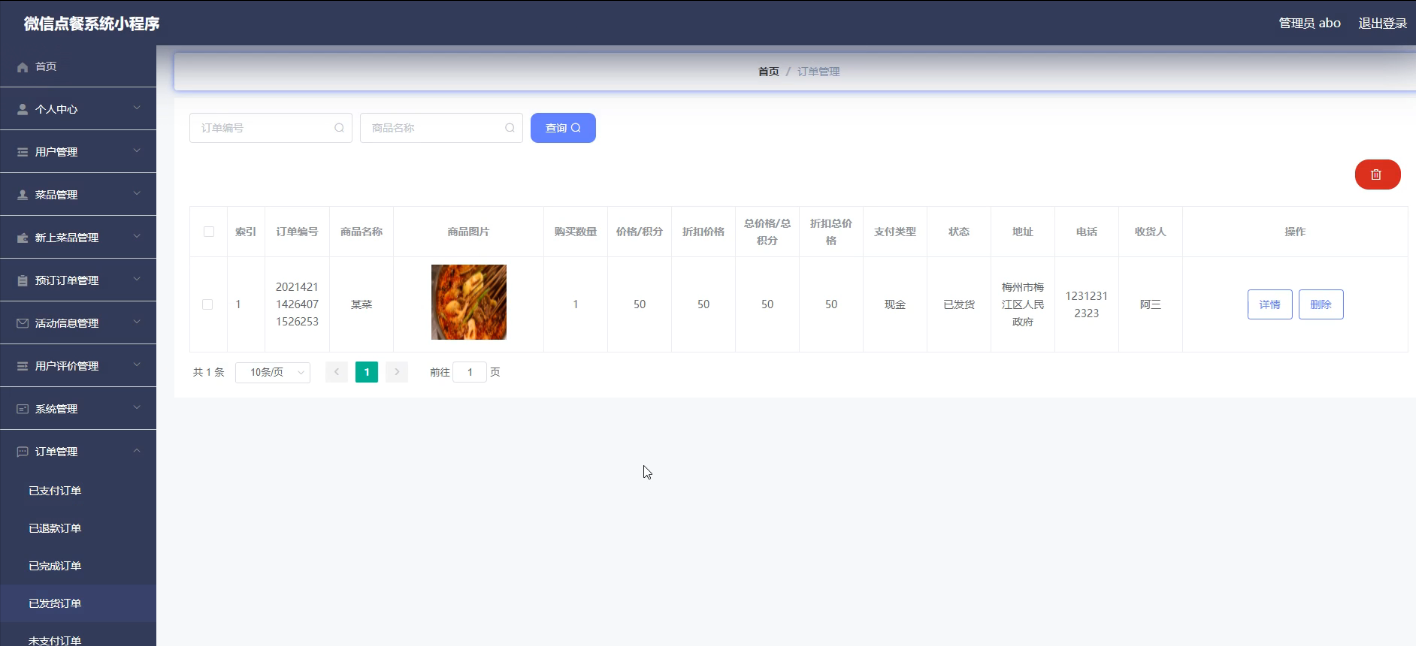Click the 管理员 abo account label
This screenshot has height=646, width=1416.
click(x=1309, y=23)
